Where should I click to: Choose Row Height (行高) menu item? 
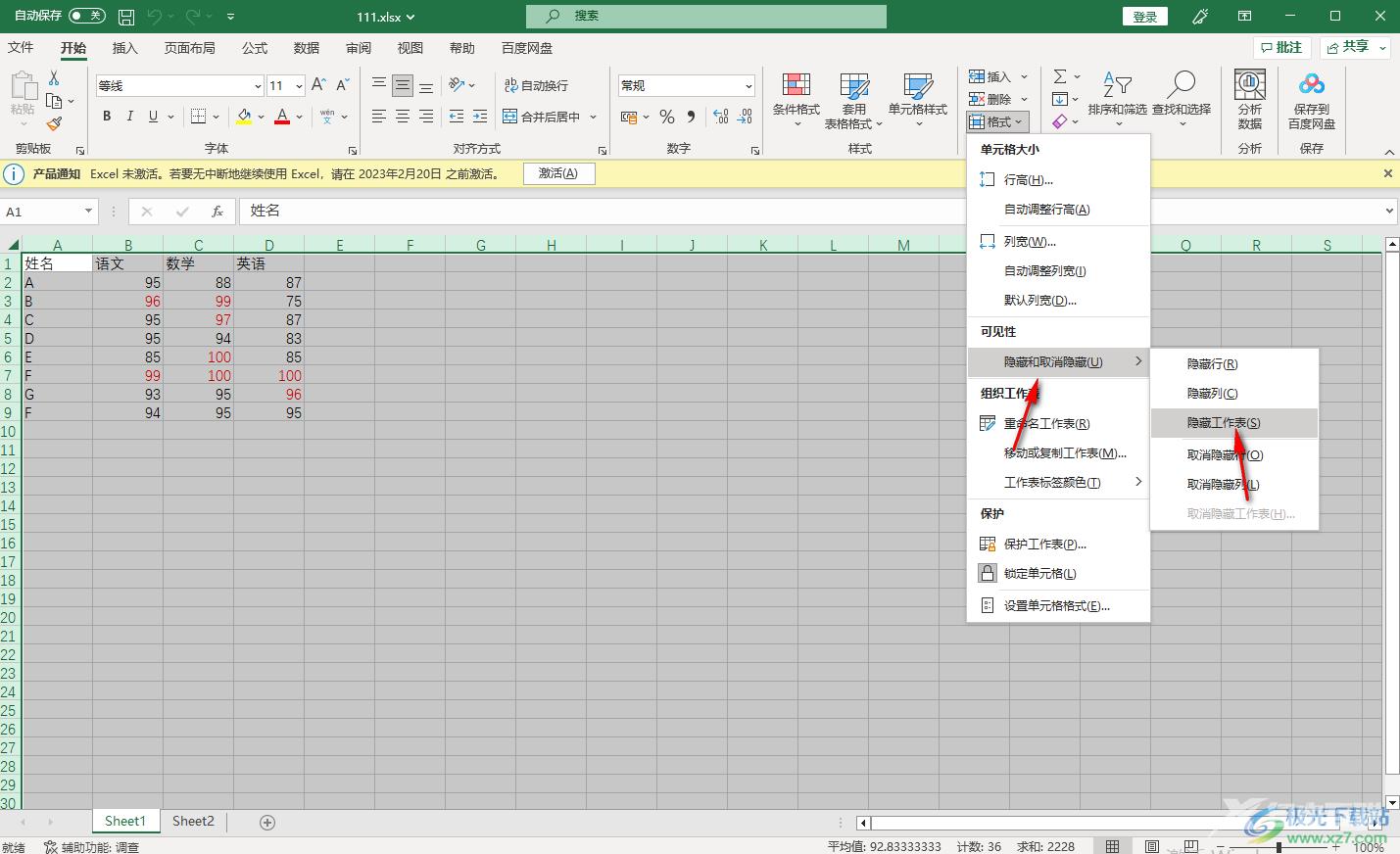pyautogui.click(x=1058, y=180)
